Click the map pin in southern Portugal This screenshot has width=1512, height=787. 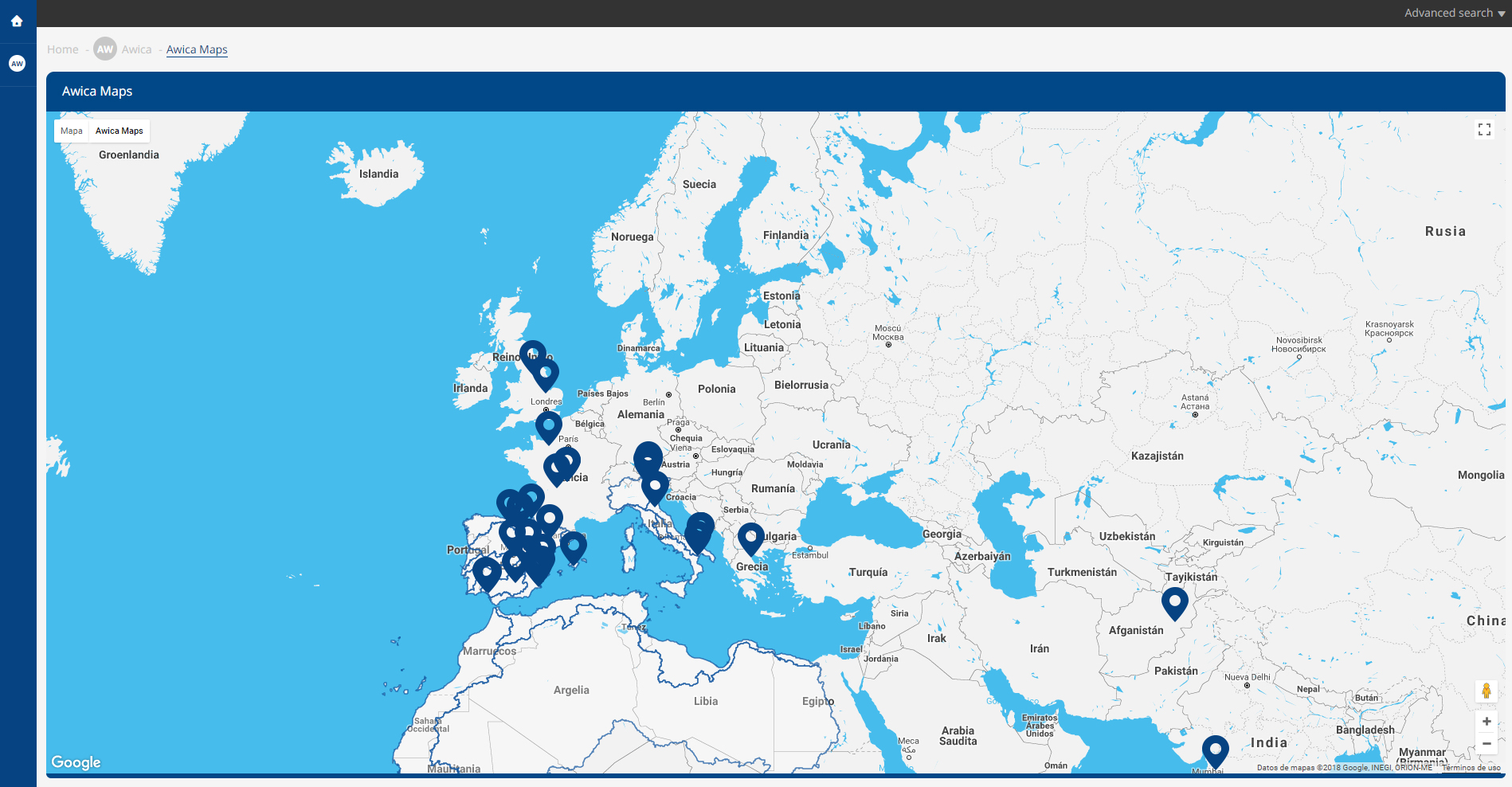[487, 572]
